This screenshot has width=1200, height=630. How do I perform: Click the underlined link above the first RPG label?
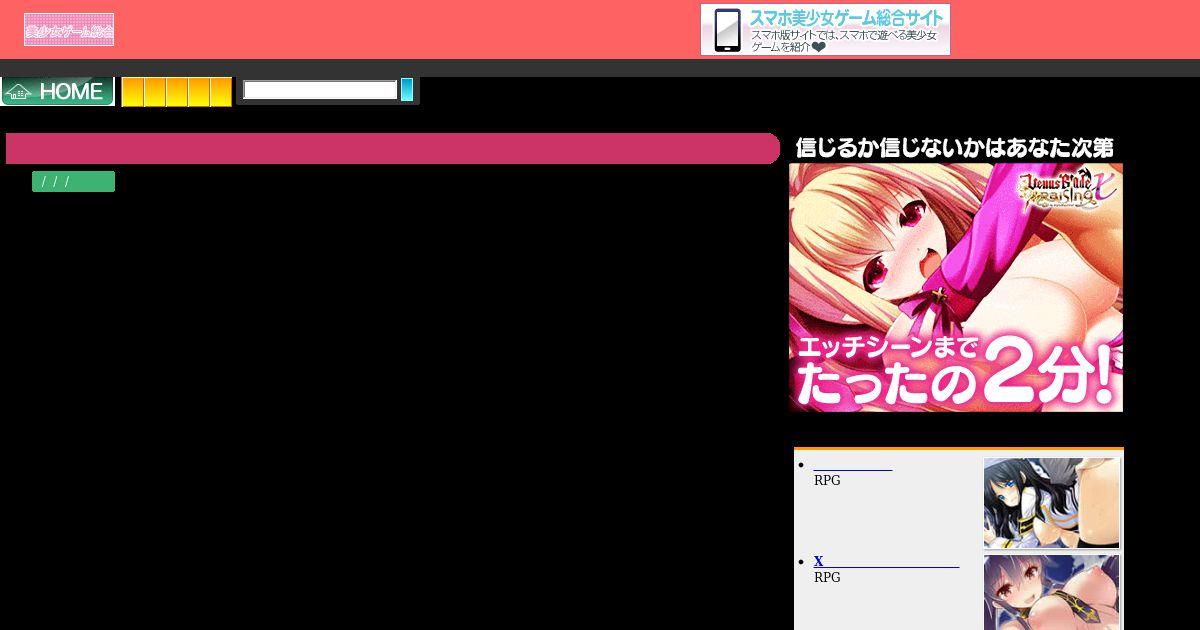pyautogui.click(x=853, y=465)
